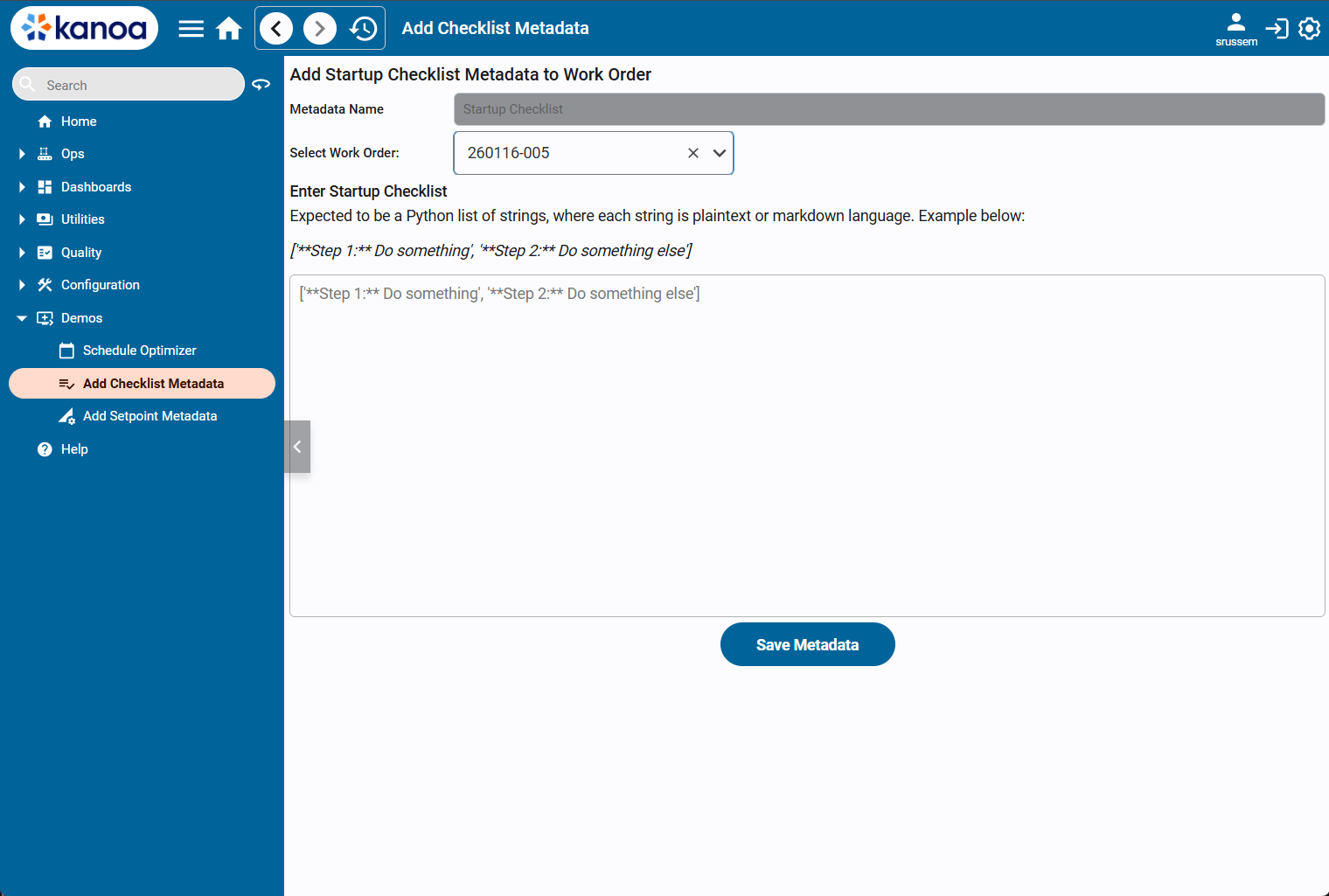Screen dimensions: 1329x896
Task: Go forward with the right arrow button
Action: coord(319,29)
